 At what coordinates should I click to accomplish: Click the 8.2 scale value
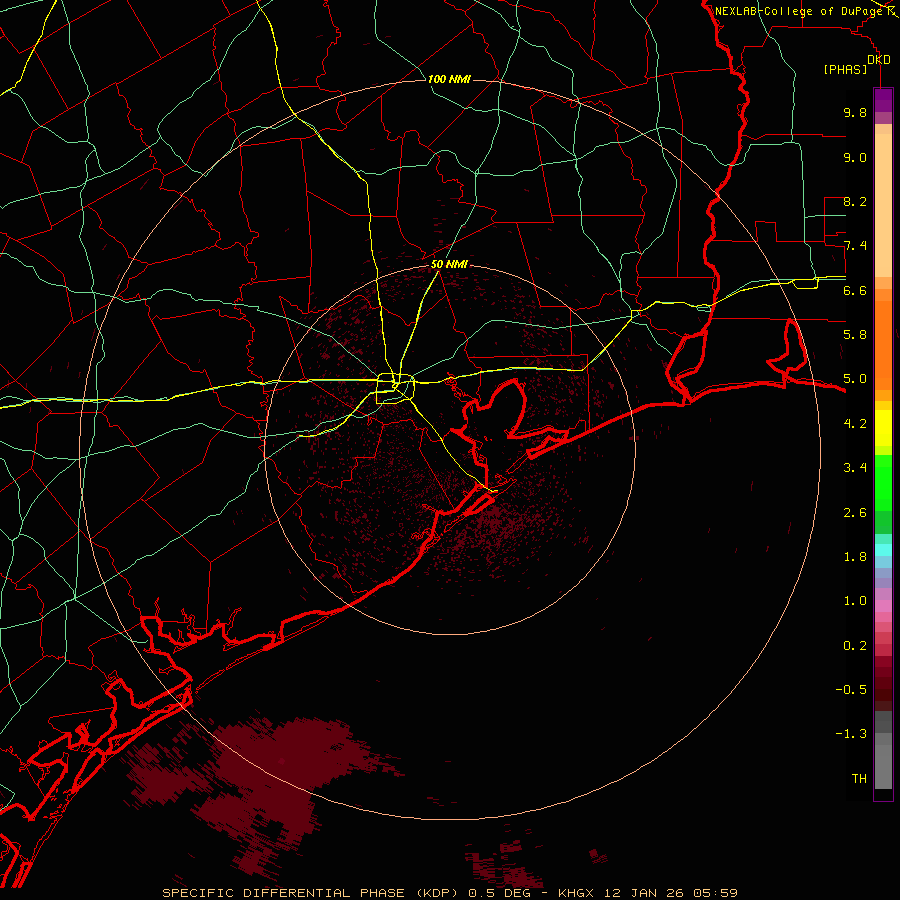click(855, 201)
